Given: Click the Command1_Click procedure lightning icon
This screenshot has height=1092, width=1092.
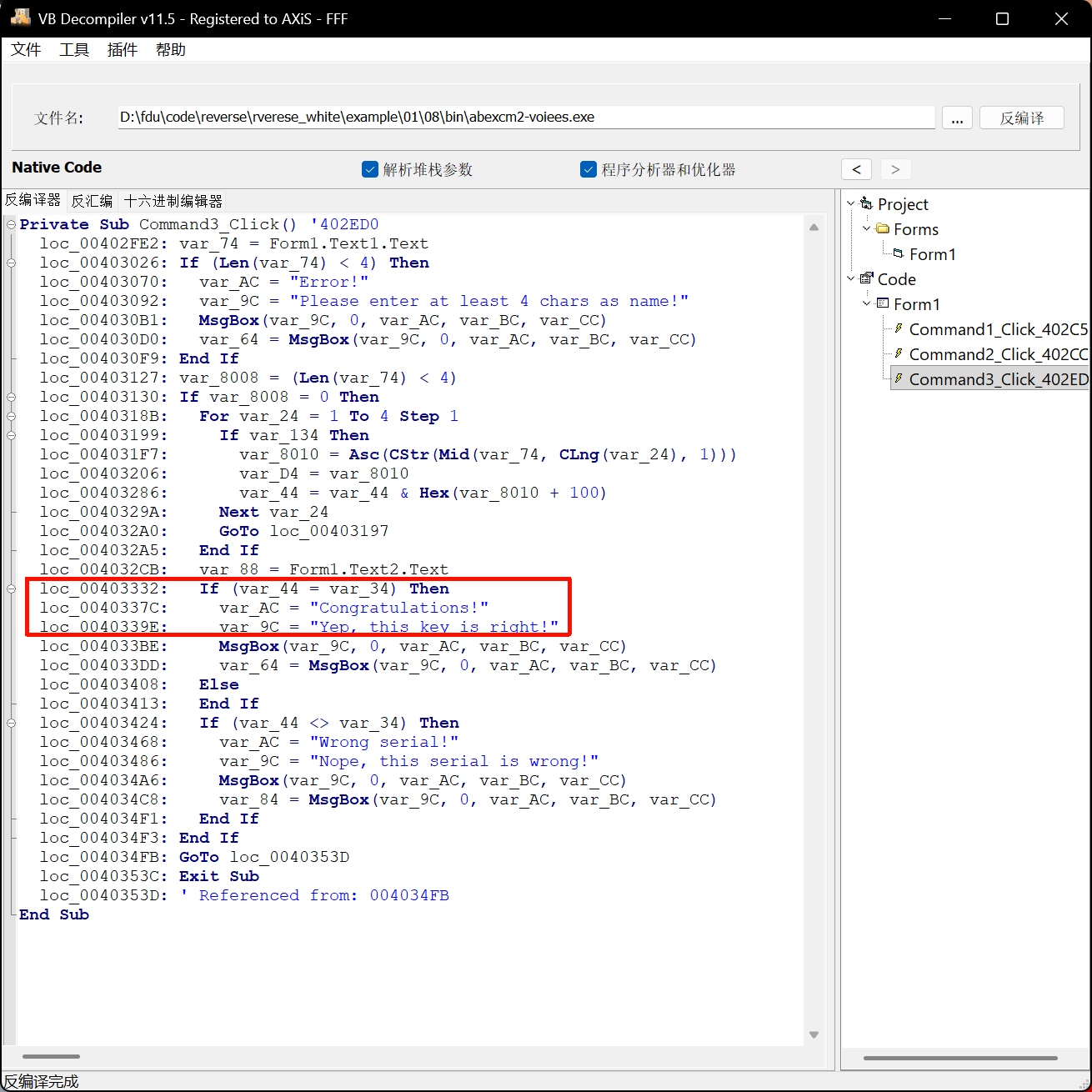Looking at the screenshot, I should coord(899,328).
